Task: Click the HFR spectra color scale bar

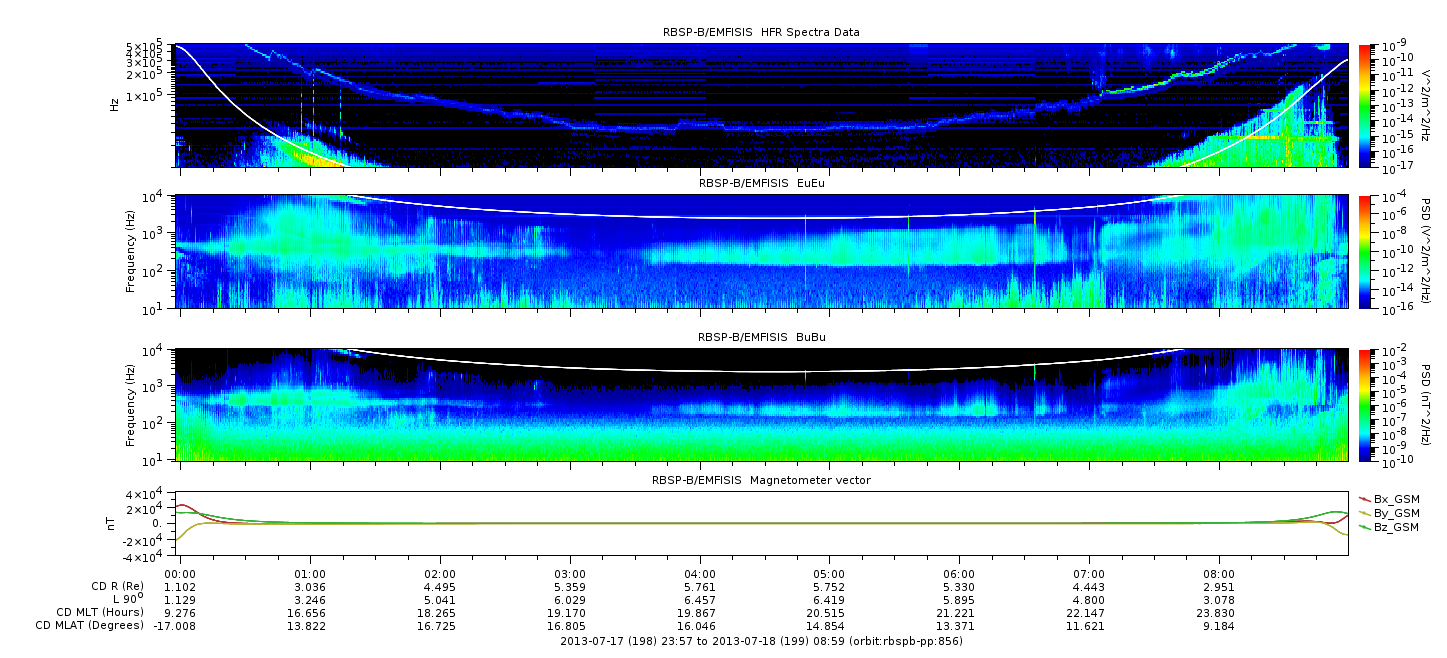Action: coord(1364,105)
